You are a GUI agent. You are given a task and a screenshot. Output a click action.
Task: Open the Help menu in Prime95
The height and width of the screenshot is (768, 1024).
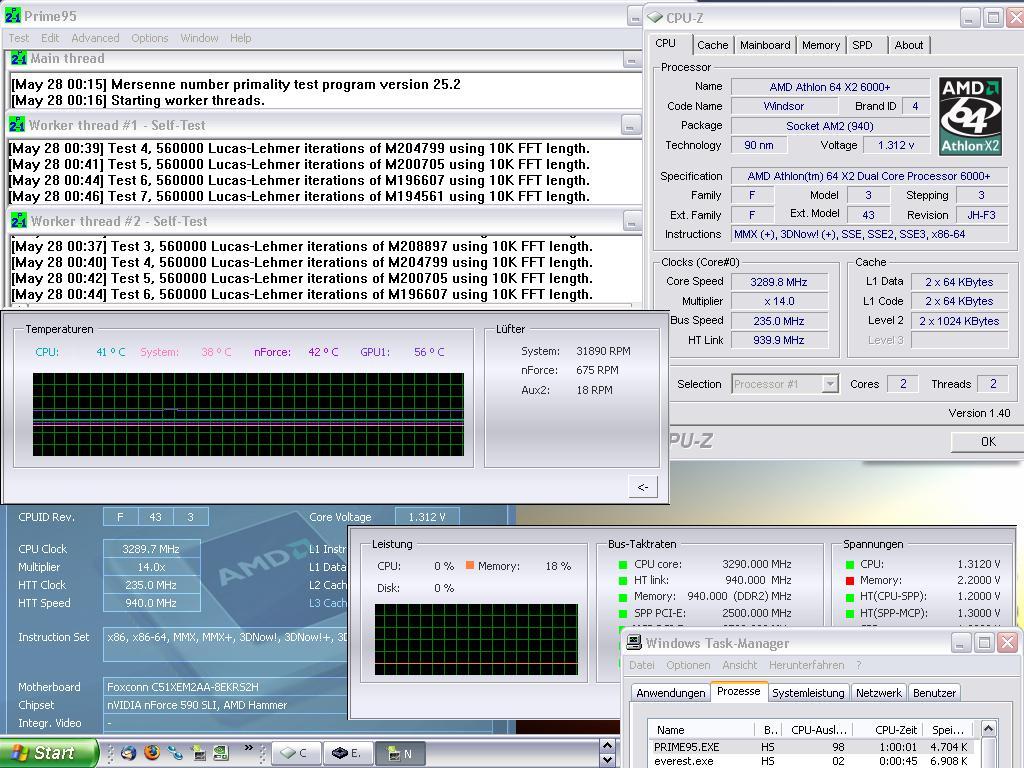240,38
